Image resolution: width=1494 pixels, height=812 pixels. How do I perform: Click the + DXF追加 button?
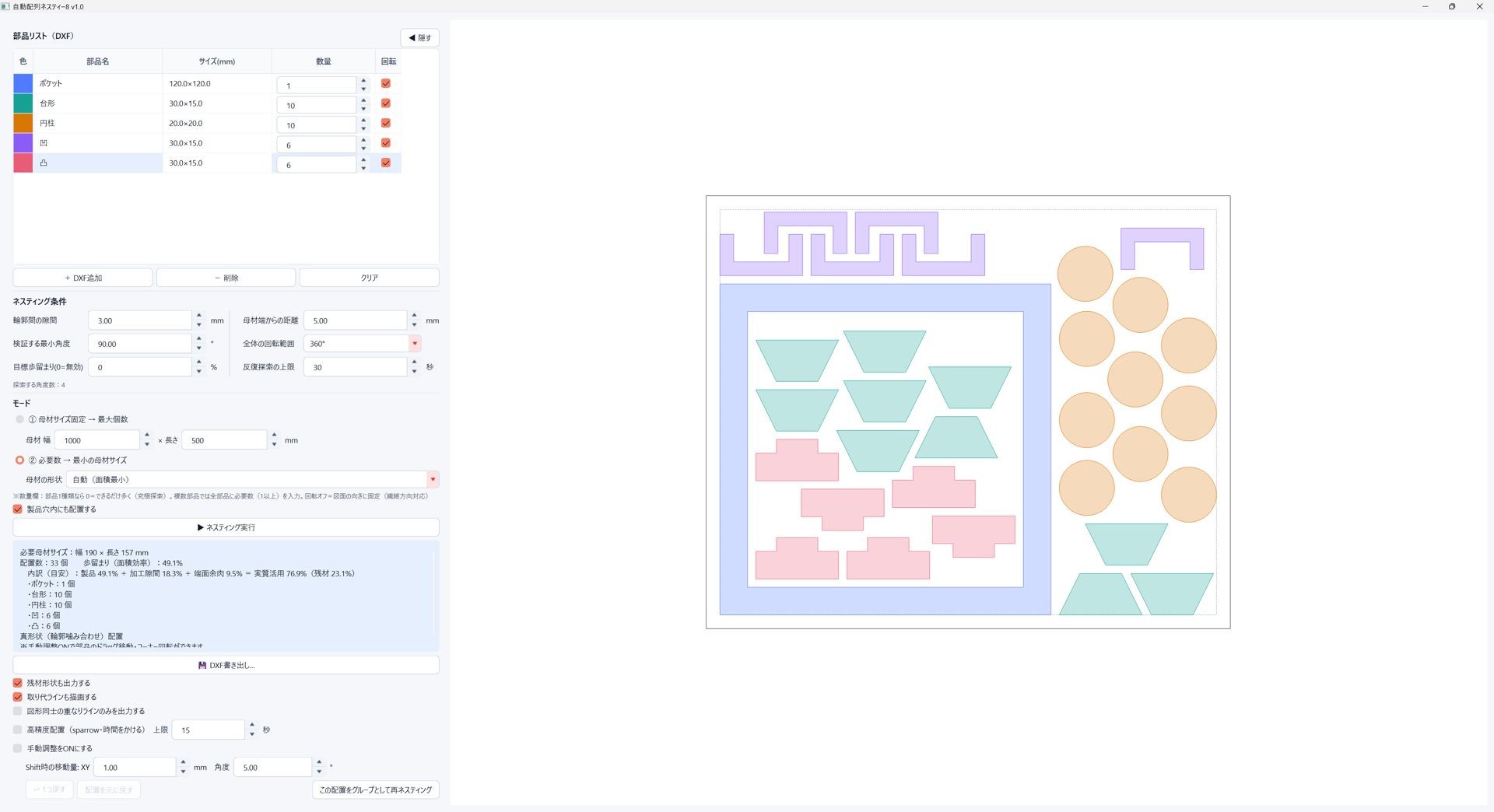click(x=83, y=278)
